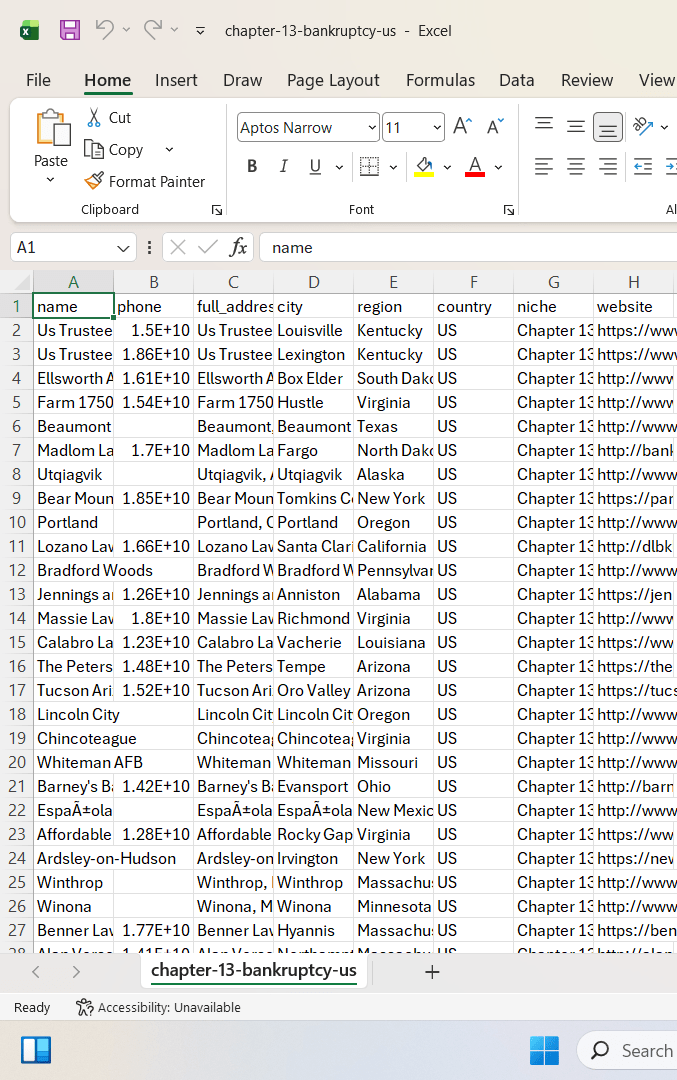This screenshot has height=1080, width=677.
Task: Expand the Name Box dropdown arrow
Action: [x=123, y=248]
